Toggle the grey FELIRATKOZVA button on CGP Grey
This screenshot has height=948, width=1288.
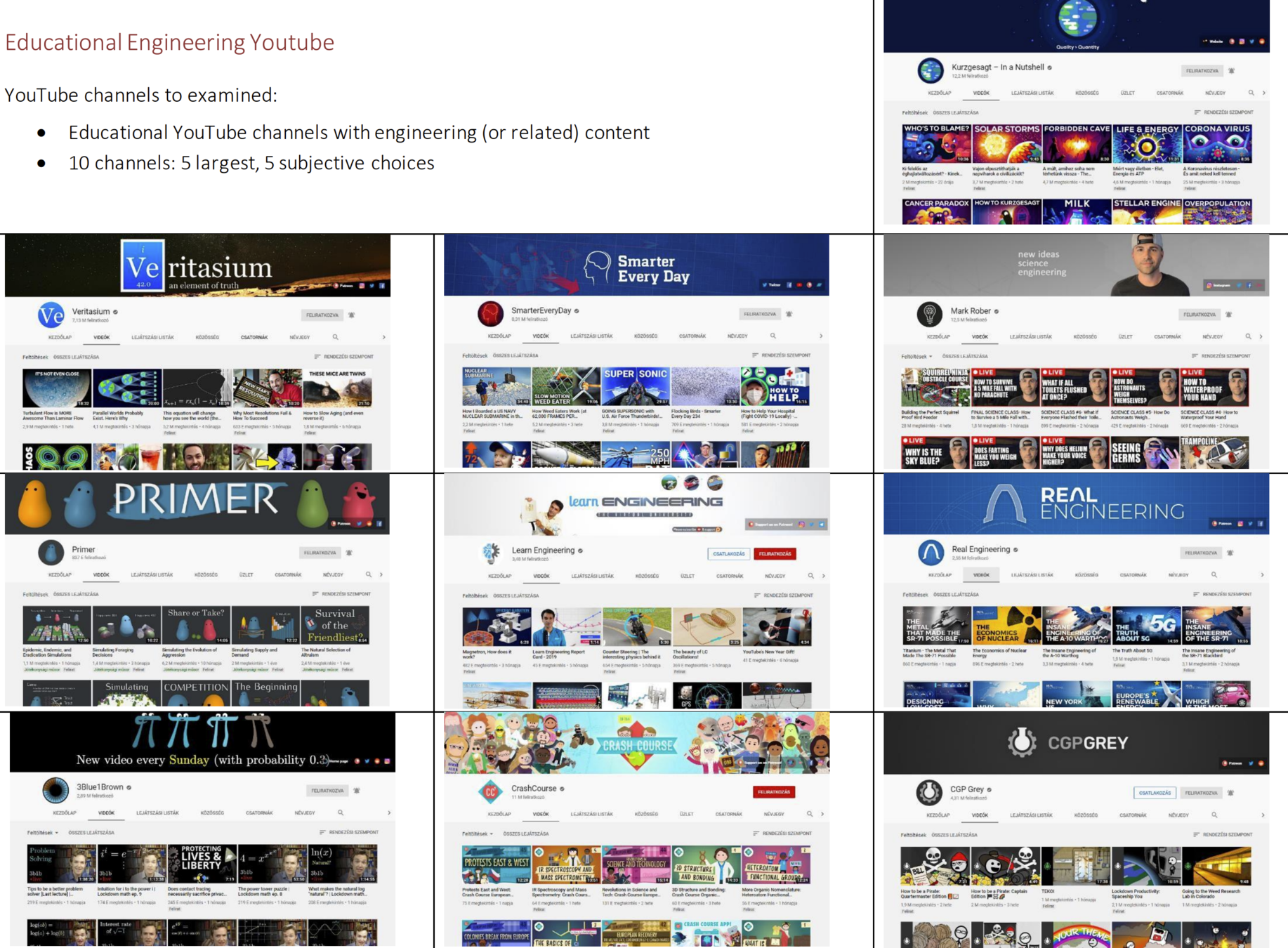click(x=1202, y=793)
